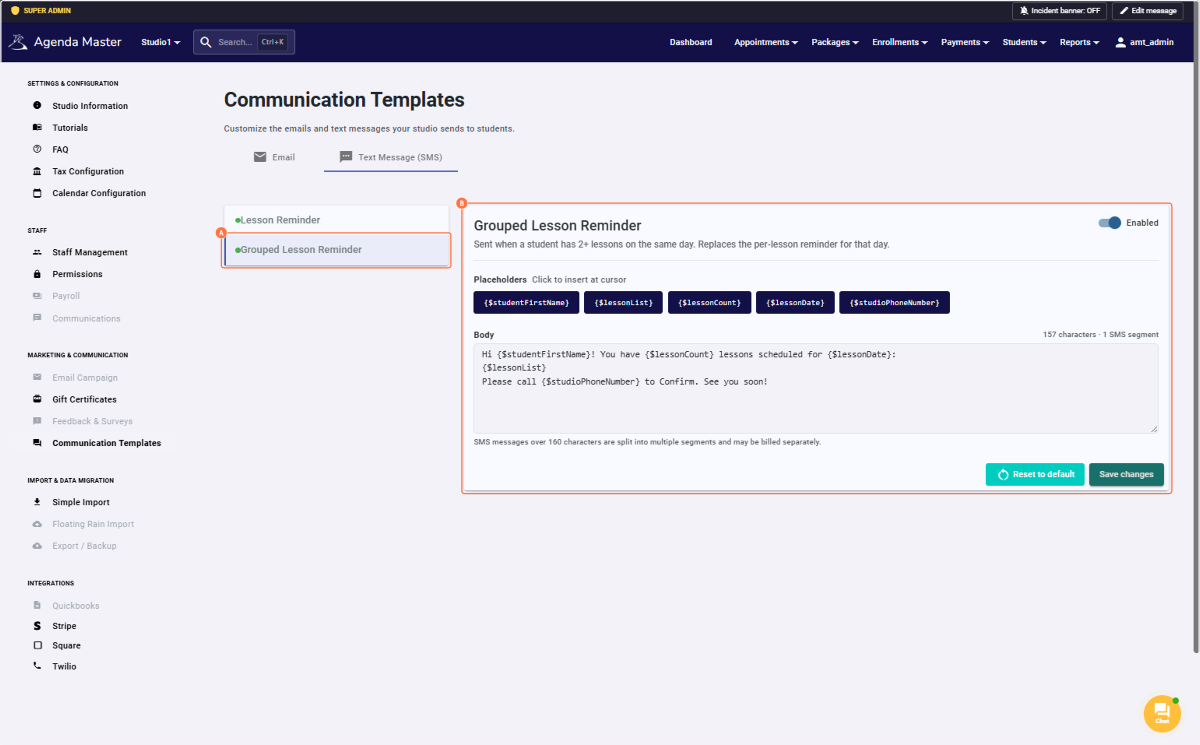Image resolution: width=1200 pixels, height=745 pixels.
Task: Go to Dashboard in the top navigation
Action: (x=691, y=42)
